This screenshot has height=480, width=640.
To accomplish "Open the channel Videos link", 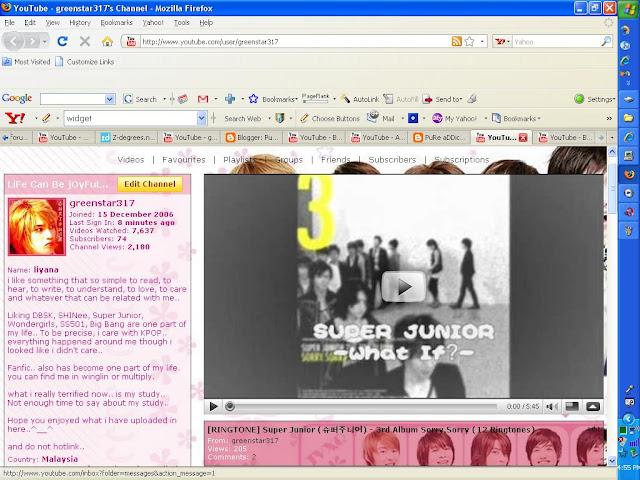I will tap(131, 160).
